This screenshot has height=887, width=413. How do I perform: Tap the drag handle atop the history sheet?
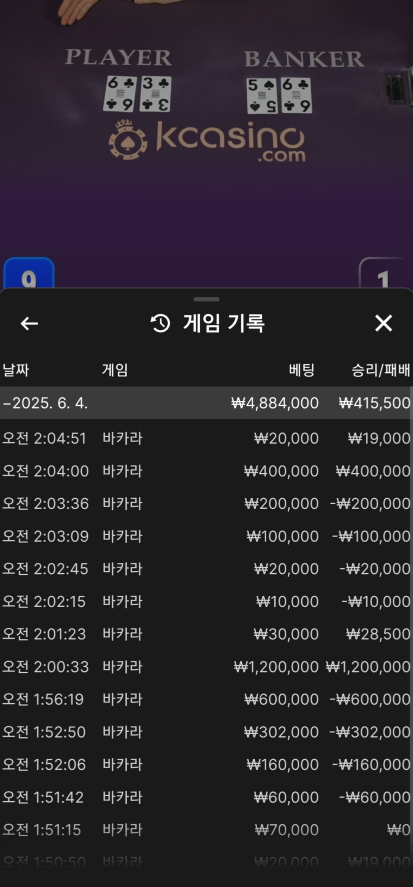pos(206,299)
